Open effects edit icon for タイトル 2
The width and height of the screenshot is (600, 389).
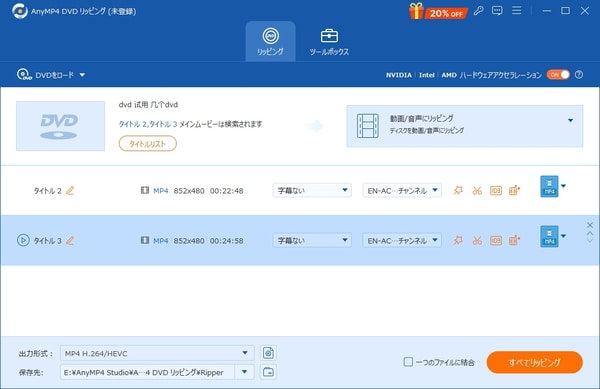458,190
